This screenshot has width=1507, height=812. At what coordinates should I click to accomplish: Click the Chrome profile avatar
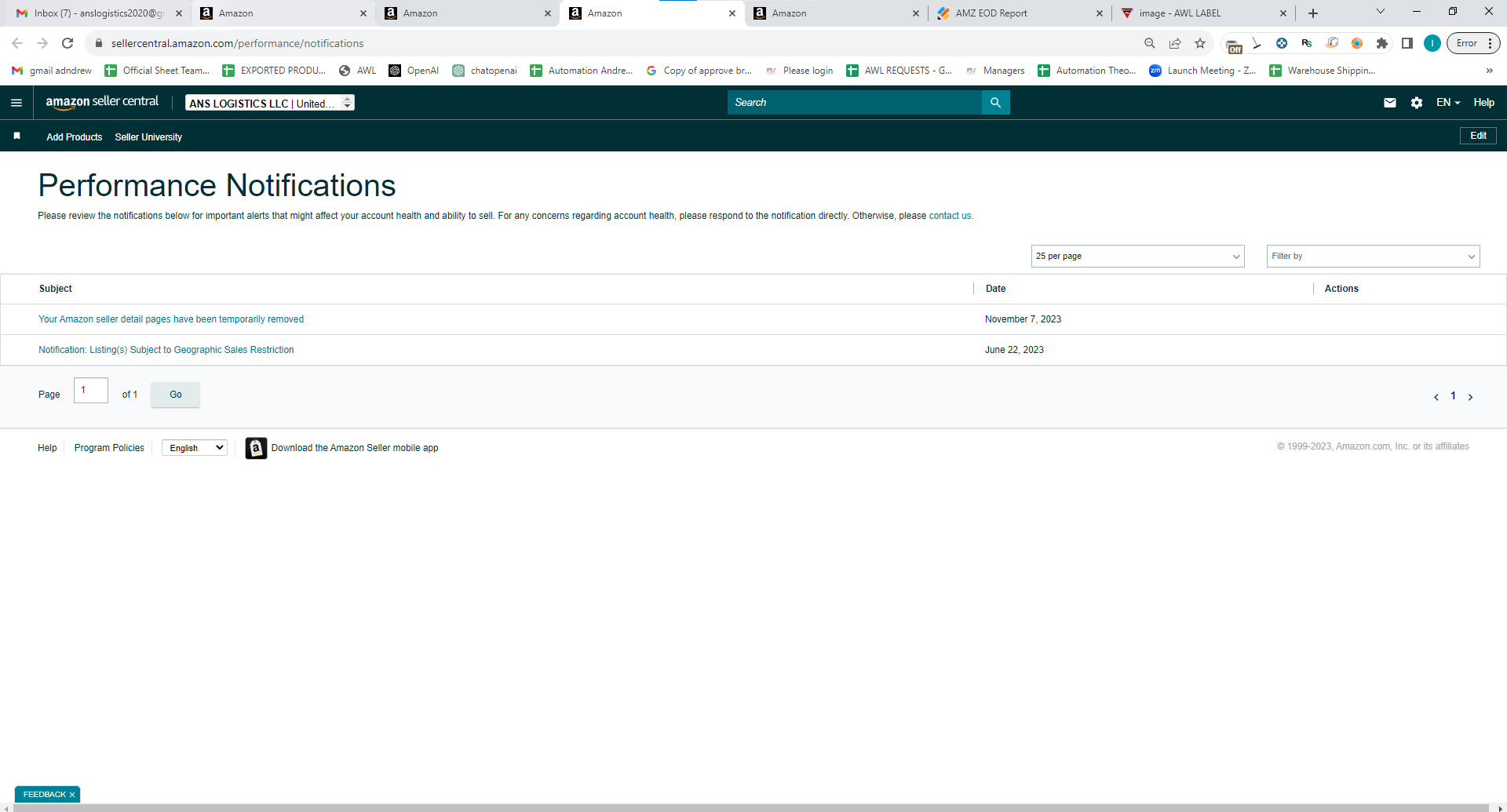point(1432,43)
